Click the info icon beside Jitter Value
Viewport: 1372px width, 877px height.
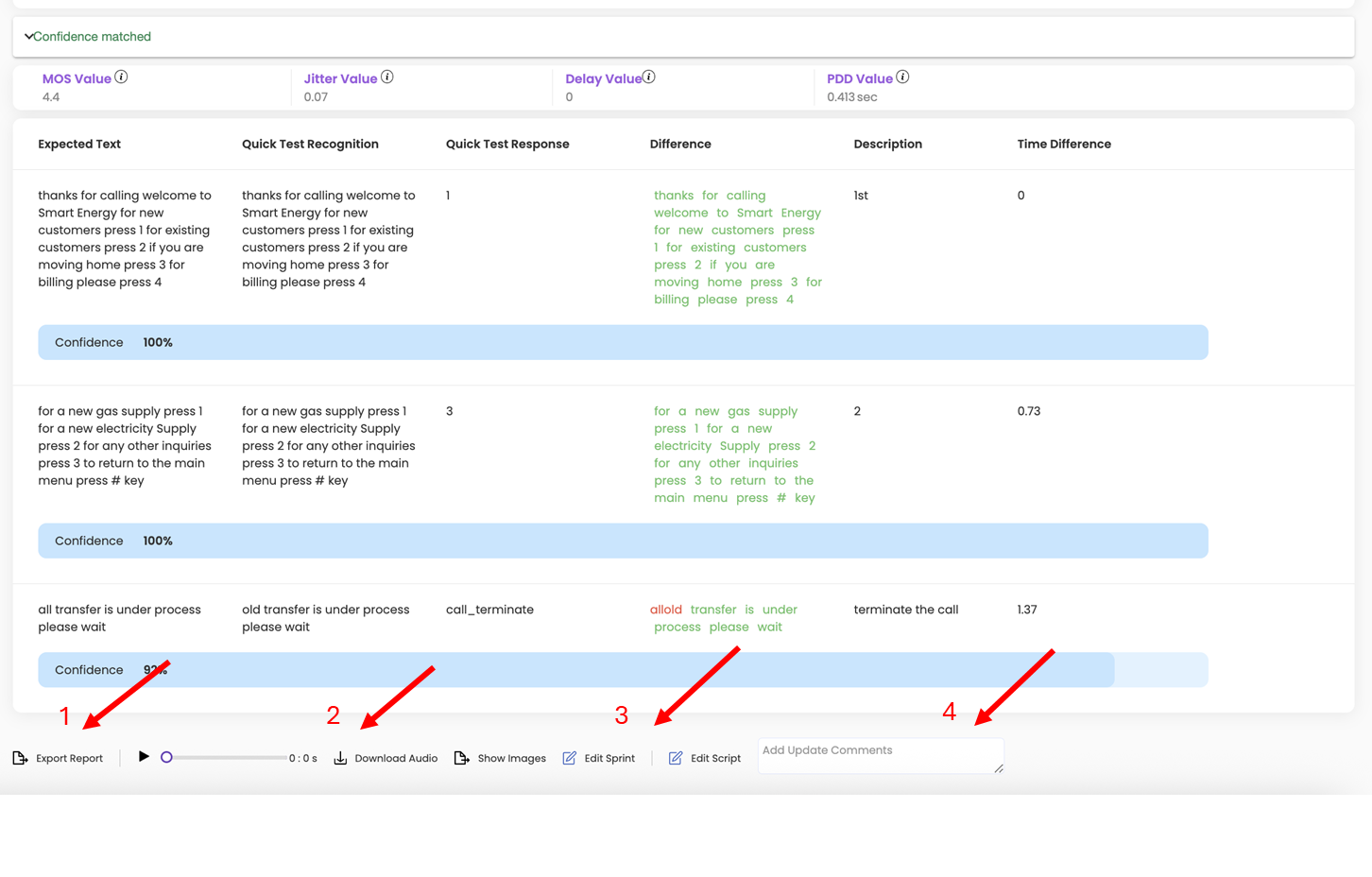(387, 77)
